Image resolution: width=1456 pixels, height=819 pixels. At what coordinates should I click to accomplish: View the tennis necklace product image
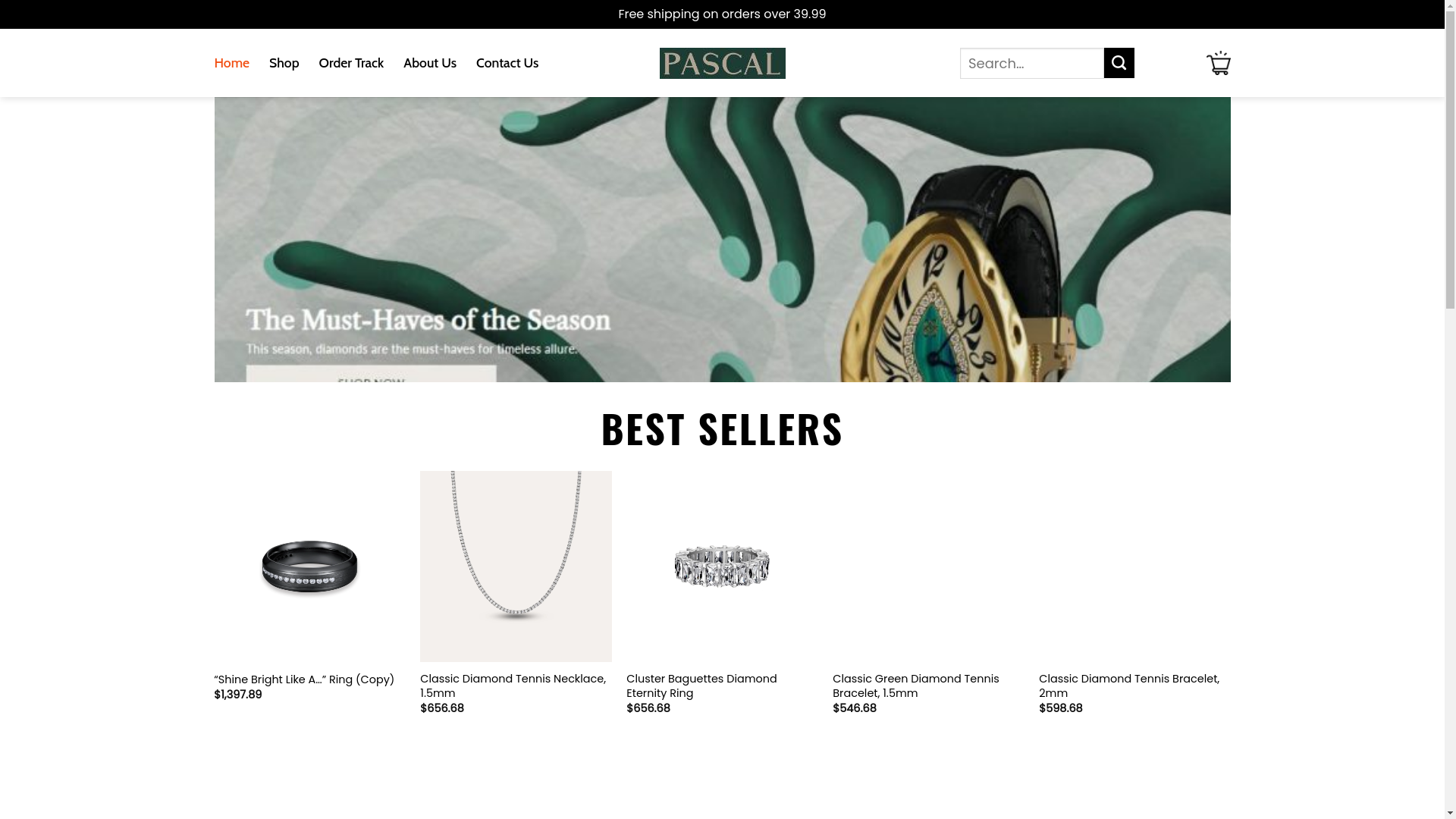pyautogui.click(x=516, y=566)
